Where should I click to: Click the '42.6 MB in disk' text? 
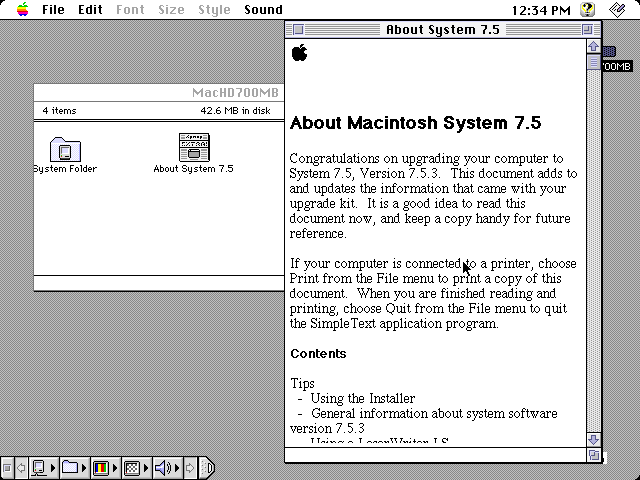click(235, 111)
